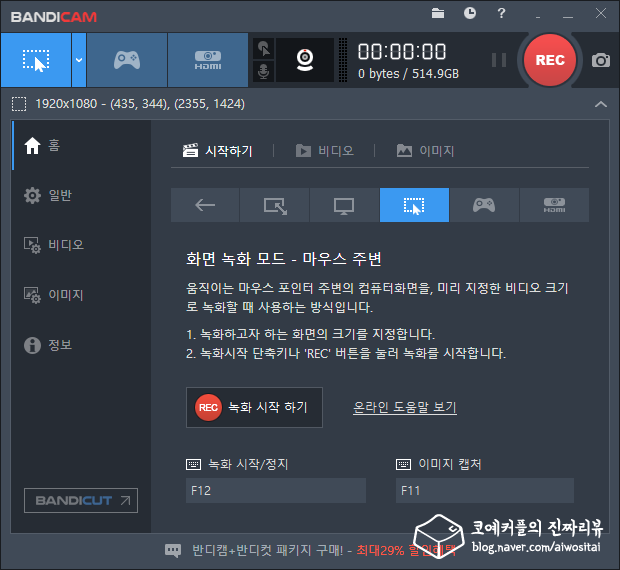Image resolution: width=620 pixels, height=570 pixels.
Task: Click the 1920x1080 recording area text
Action: click(x=140, y=104)
